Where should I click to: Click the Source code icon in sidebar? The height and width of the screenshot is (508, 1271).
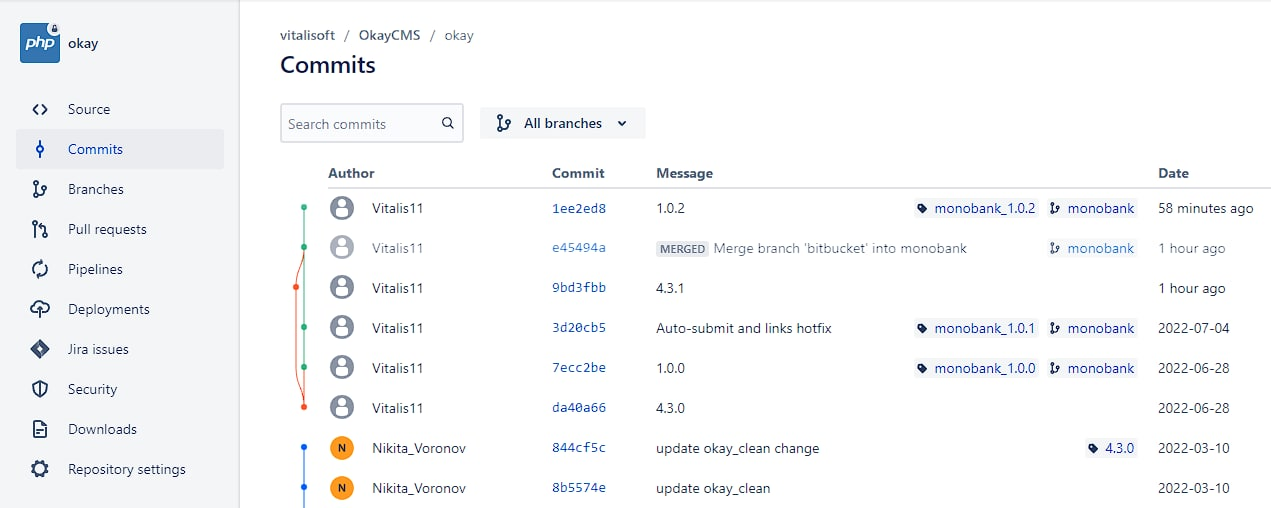point(40,110)
